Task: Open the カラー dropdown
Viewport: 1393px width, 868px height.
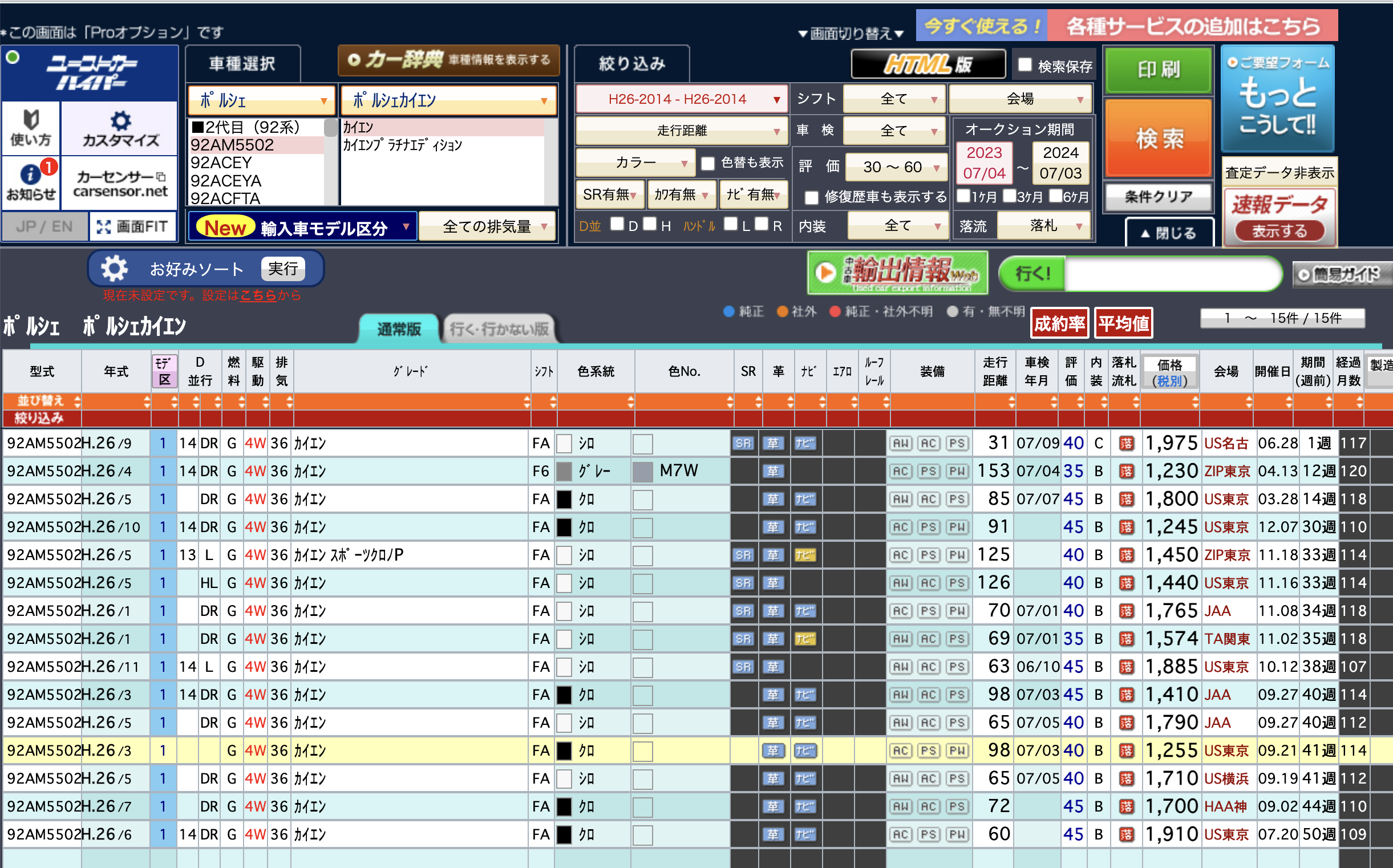Action: 635,163
